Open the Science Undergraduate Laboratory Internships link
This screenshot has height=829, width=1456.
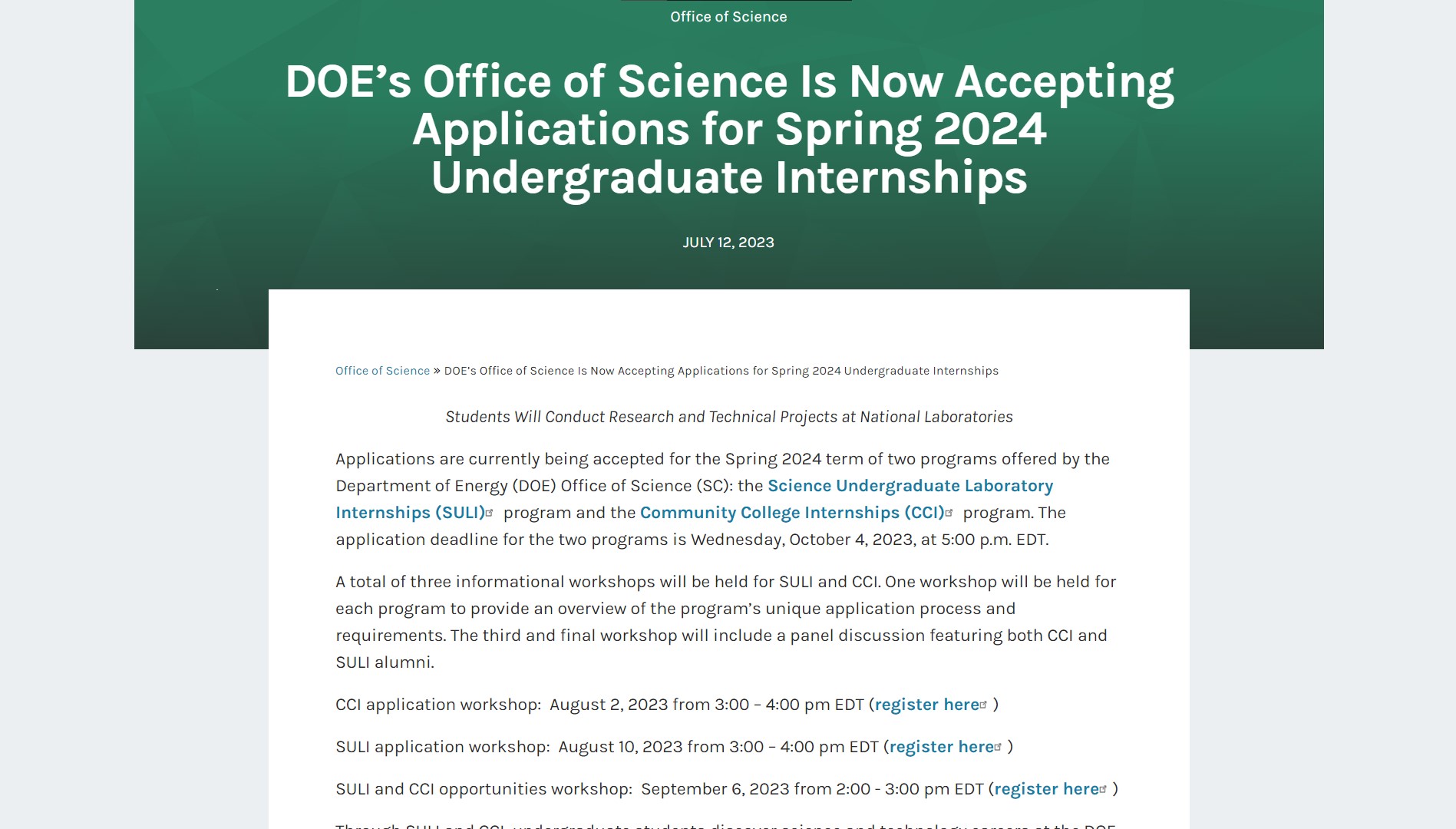click(x=910, y=486)
